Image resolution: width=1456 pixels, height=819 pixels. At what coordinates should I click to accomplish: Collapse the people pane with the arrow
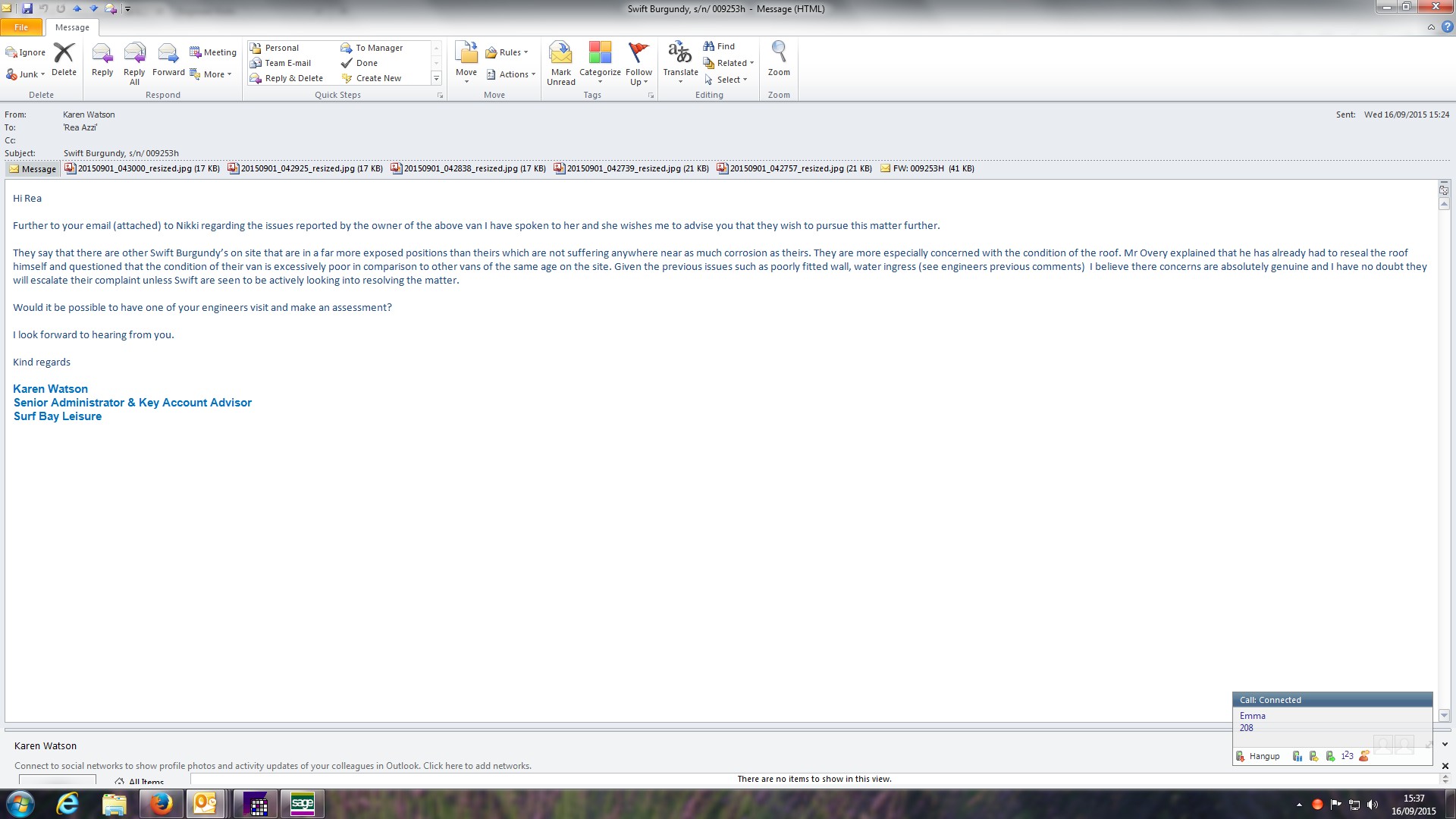[x=1445, y=745]
